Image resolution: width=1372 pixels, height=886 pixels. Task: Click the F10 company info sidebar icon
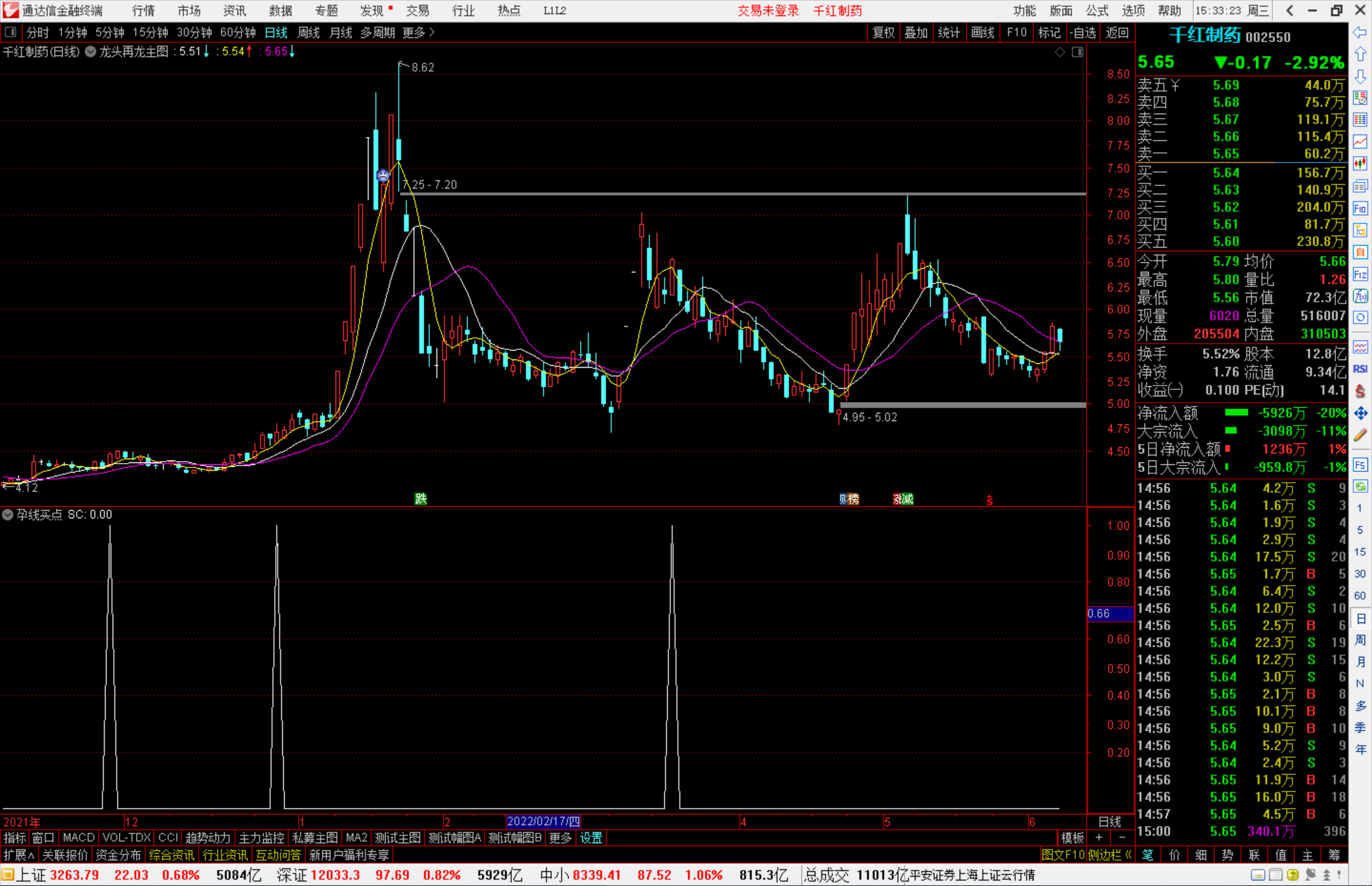(x=1360, y=208)
